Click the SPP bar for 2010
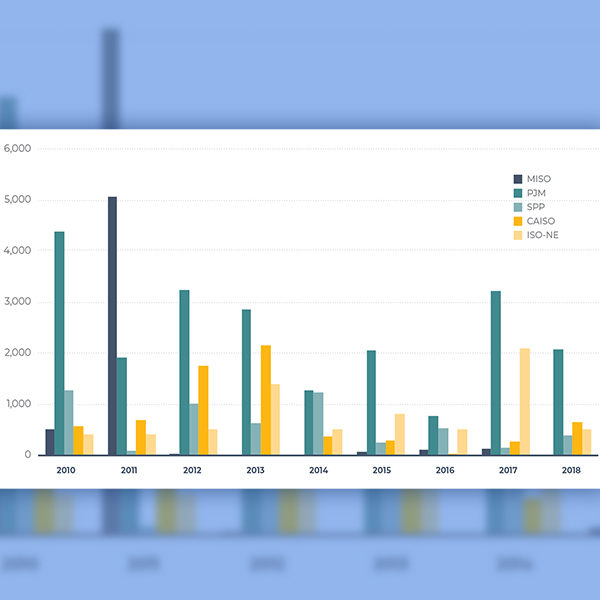 pos(69,422)
